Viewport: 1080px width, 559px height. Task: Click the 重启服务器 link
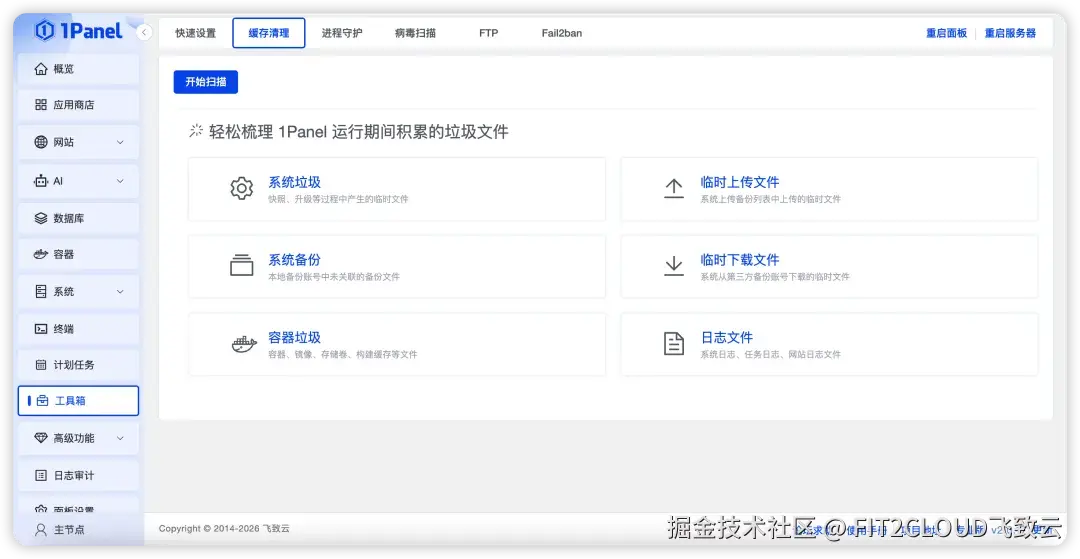coord(1010,33)
